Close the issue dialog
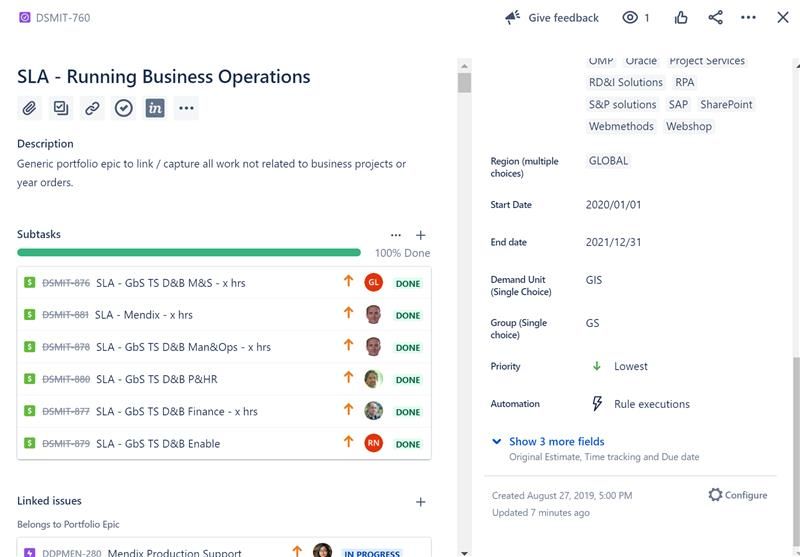This screenshot has height=557, width=800. coord(783,17)
